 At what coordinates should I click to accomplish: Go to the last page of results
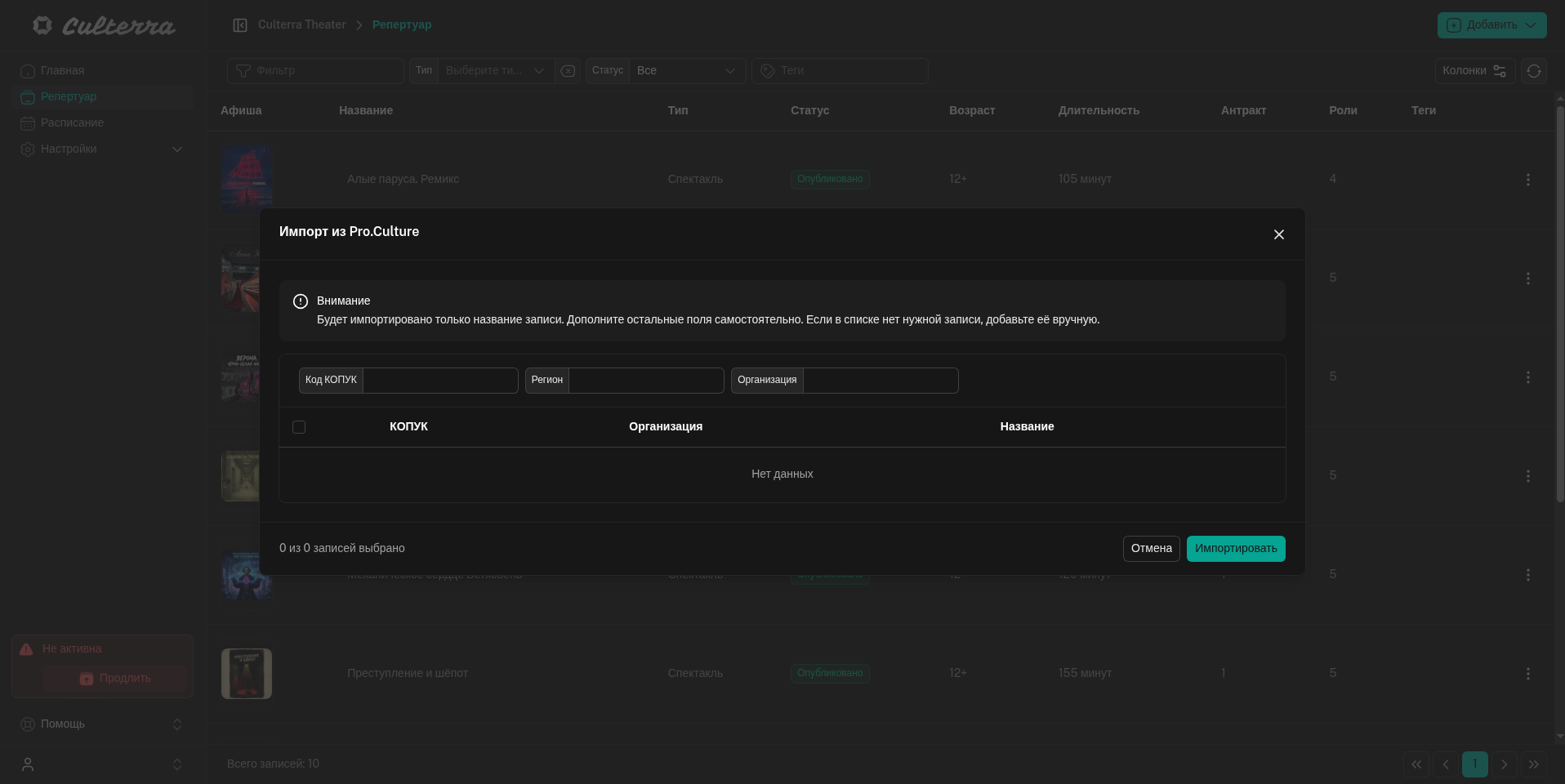point(1533,764)
